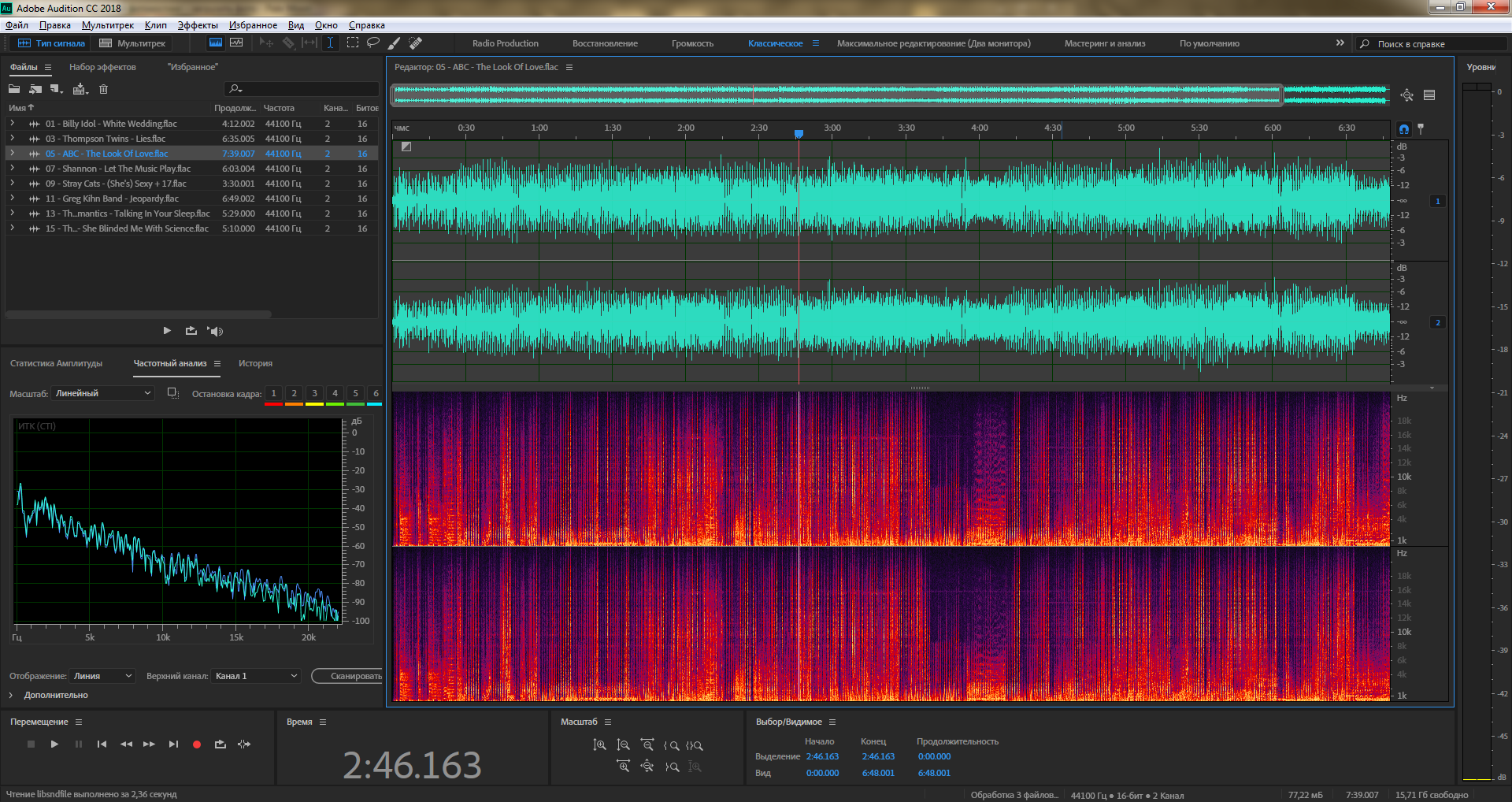Select the Marquee Selection tool
The height and width of the screenshot is (802, 1512).
(353, 43)
